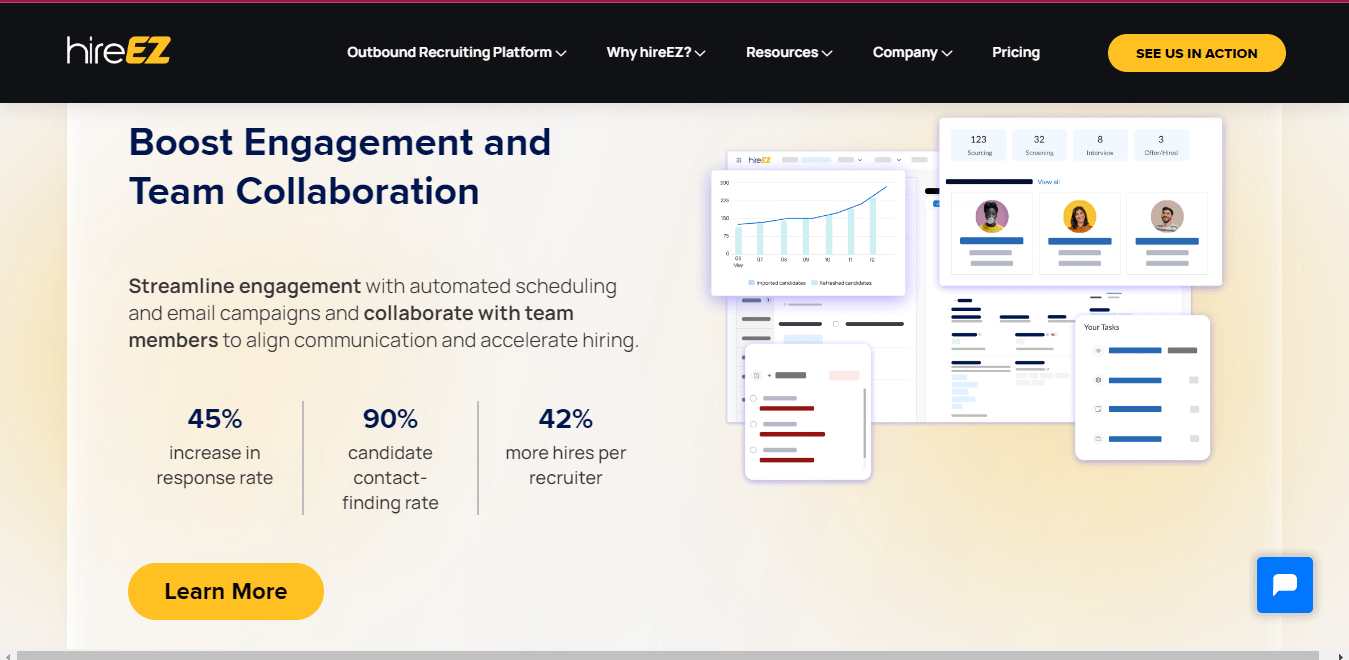This screenshot has height=660, width=1349.
Task: Click the hireEZ logo inside the dashboard mockup
Action: 760,160
